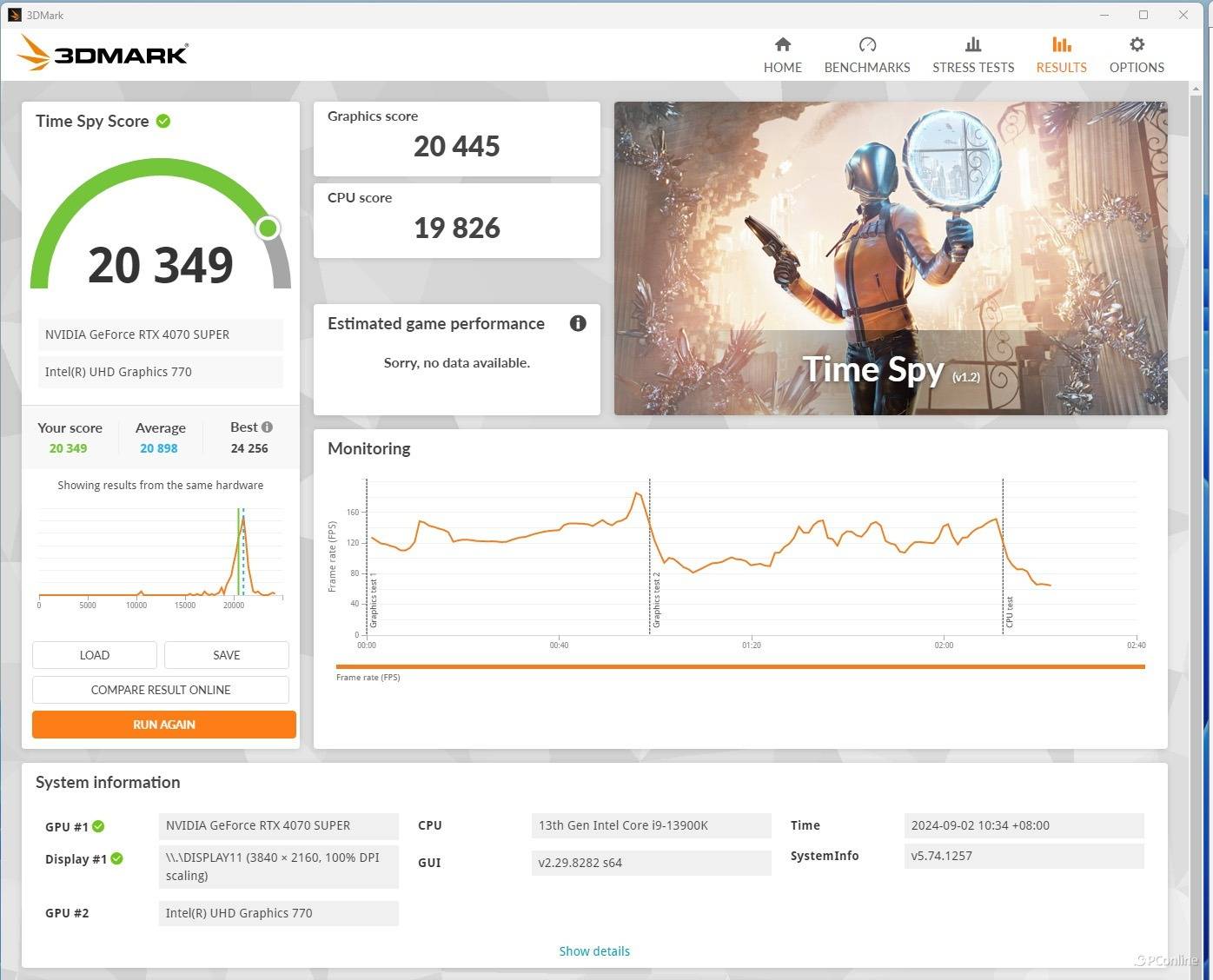Click the info icon beside Estimated game performance
The width and height of the screenshot is (1213, 980).
[x=578, y=323]
